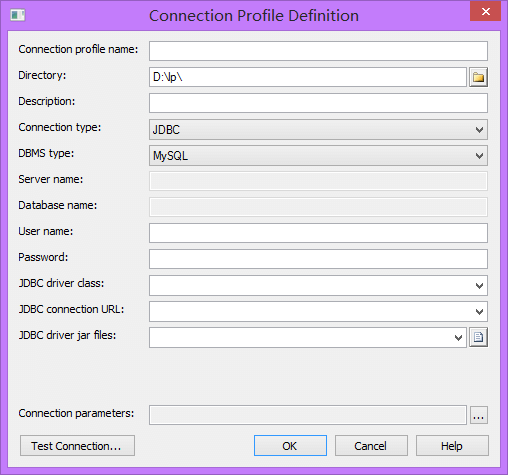
Task: Expand the JDBC driver jar files dropdown
Action: [458, 338]
